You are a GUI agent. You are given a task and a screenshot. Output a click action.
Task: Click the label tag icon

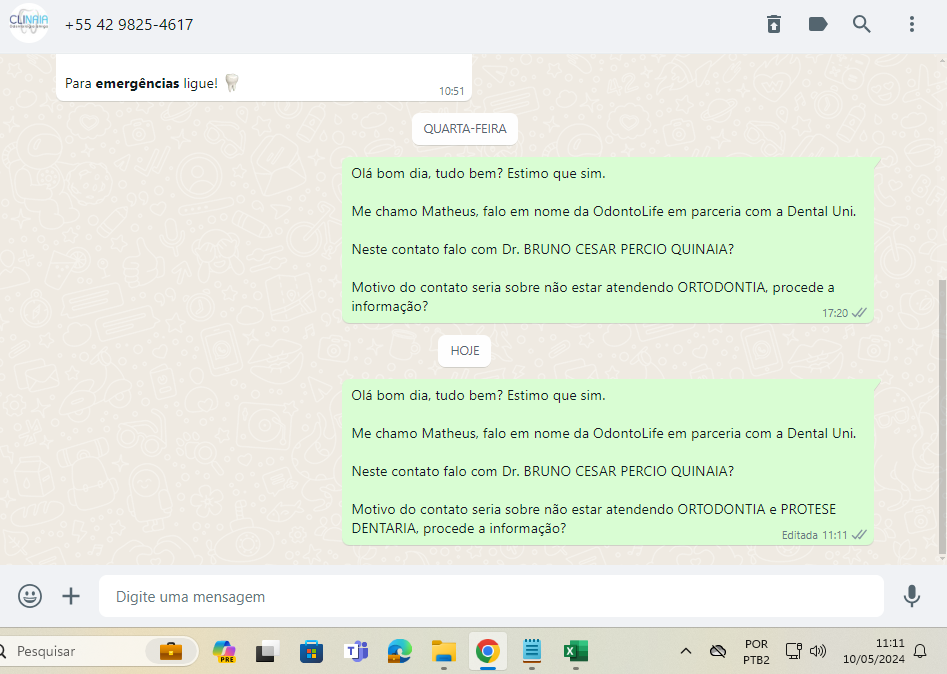click(818, 24)
